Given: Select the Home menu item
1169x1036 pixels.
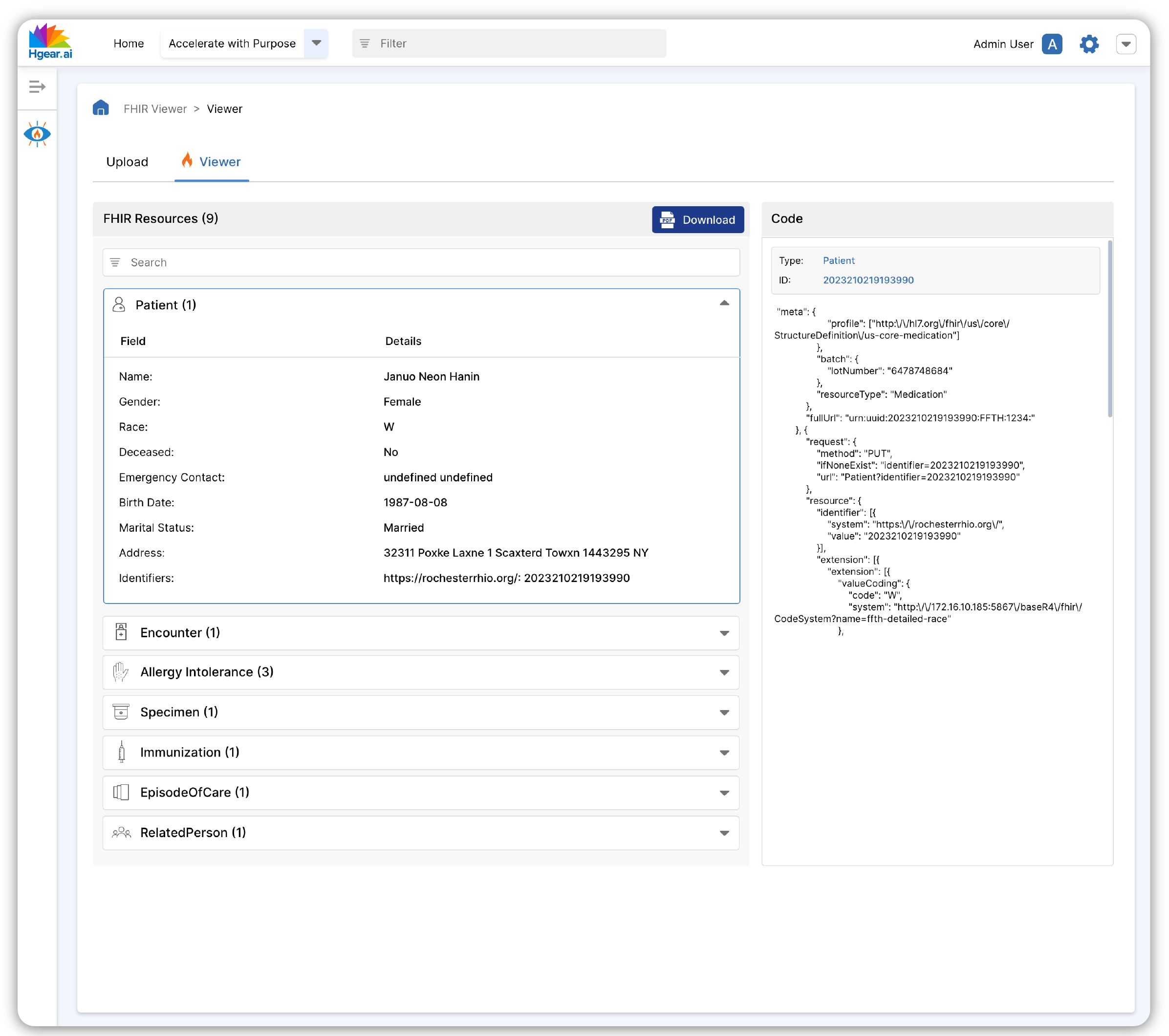Looking at the screenshot, I should click(128, 43).
